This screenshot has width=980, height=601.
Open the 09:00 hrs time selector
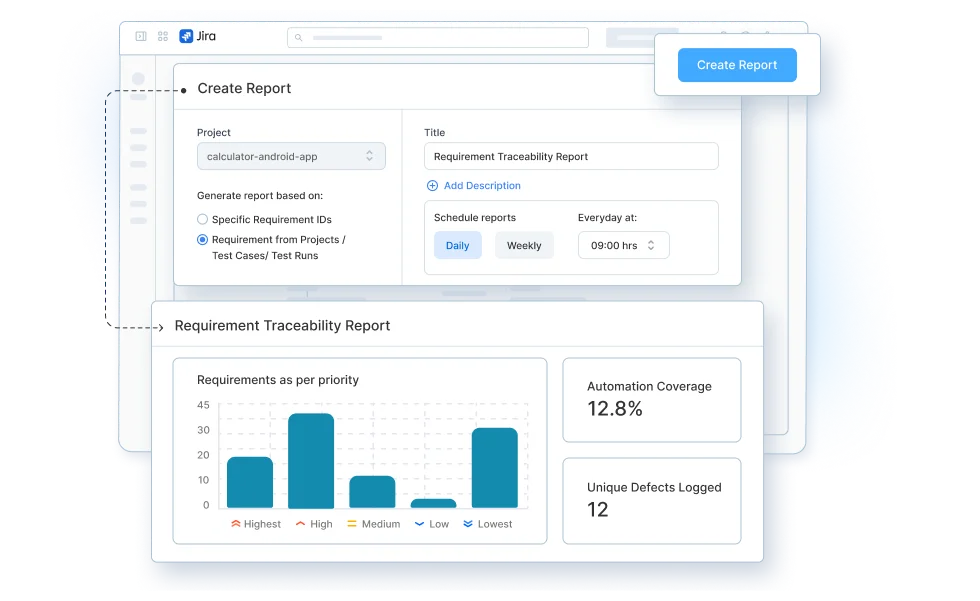pos(623,245)
